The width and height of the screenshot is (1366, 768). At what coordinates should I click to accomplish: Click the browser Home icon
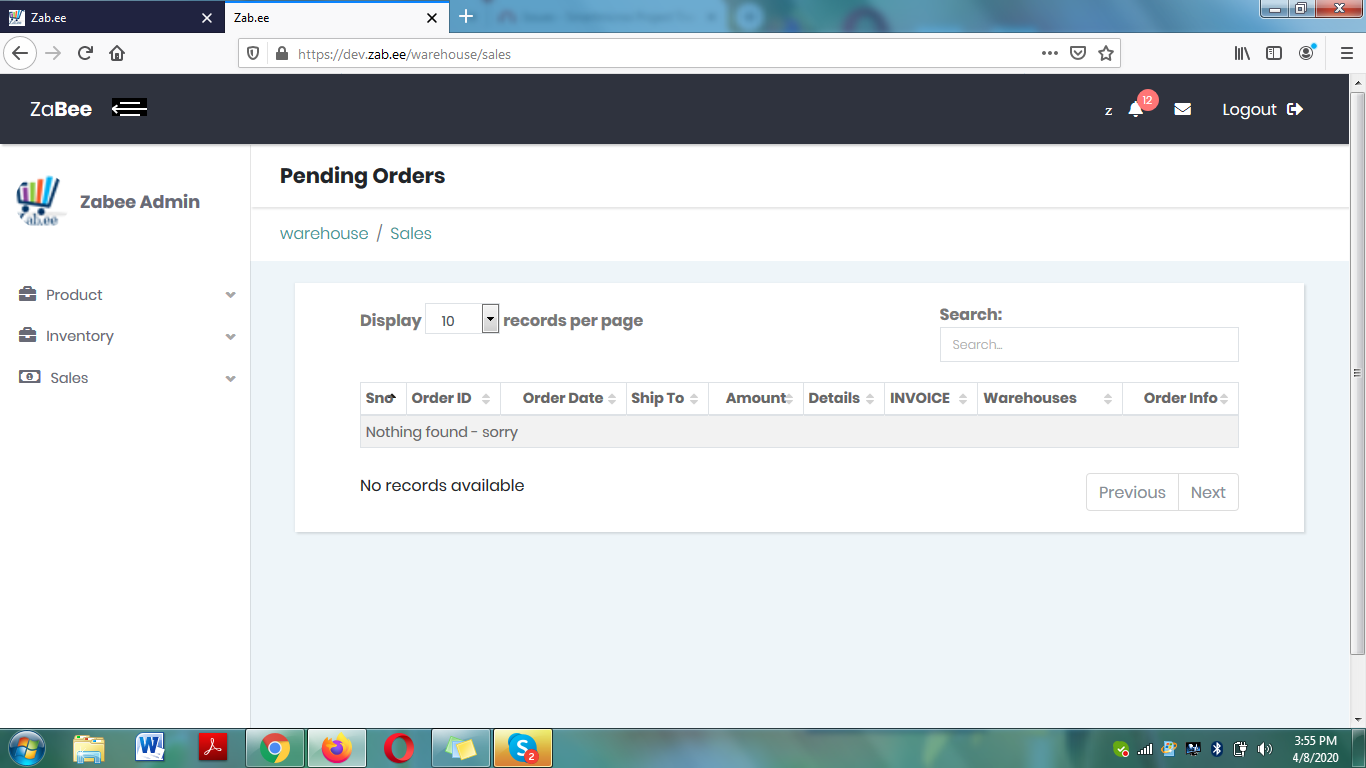(117, 53)
